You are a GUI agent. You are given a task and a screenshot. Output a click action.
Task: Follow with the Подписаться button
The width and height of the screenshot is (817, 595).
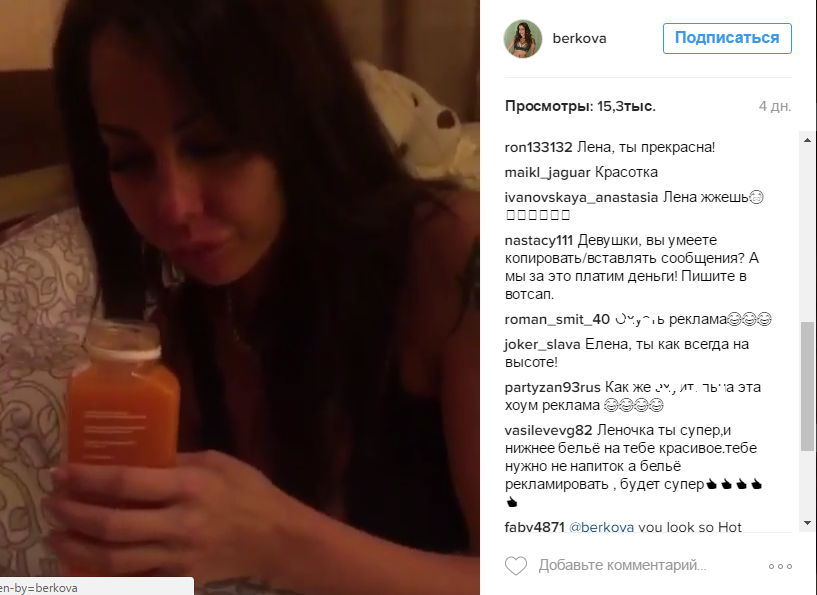click(x=727, y=38)
